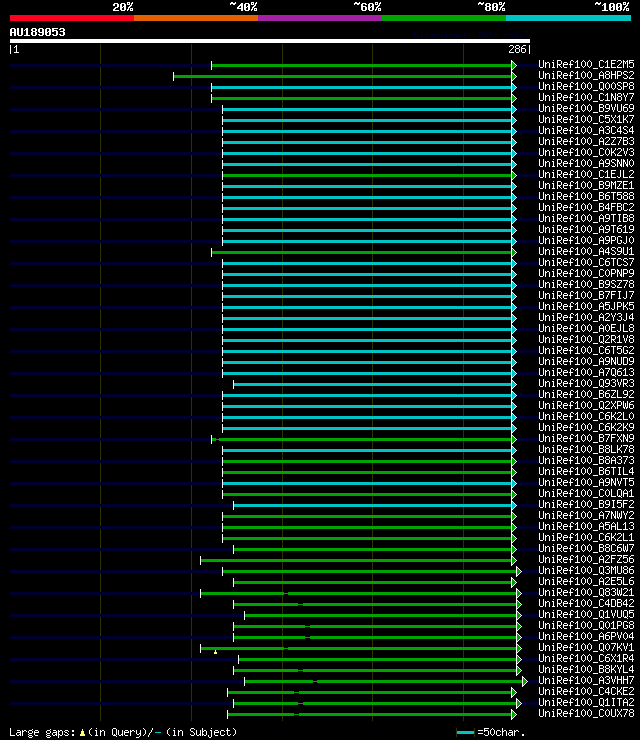Click the yellow query gap marker on Q07KV1 row
This screenshot has height=740, width=640.
coord(216,652)
